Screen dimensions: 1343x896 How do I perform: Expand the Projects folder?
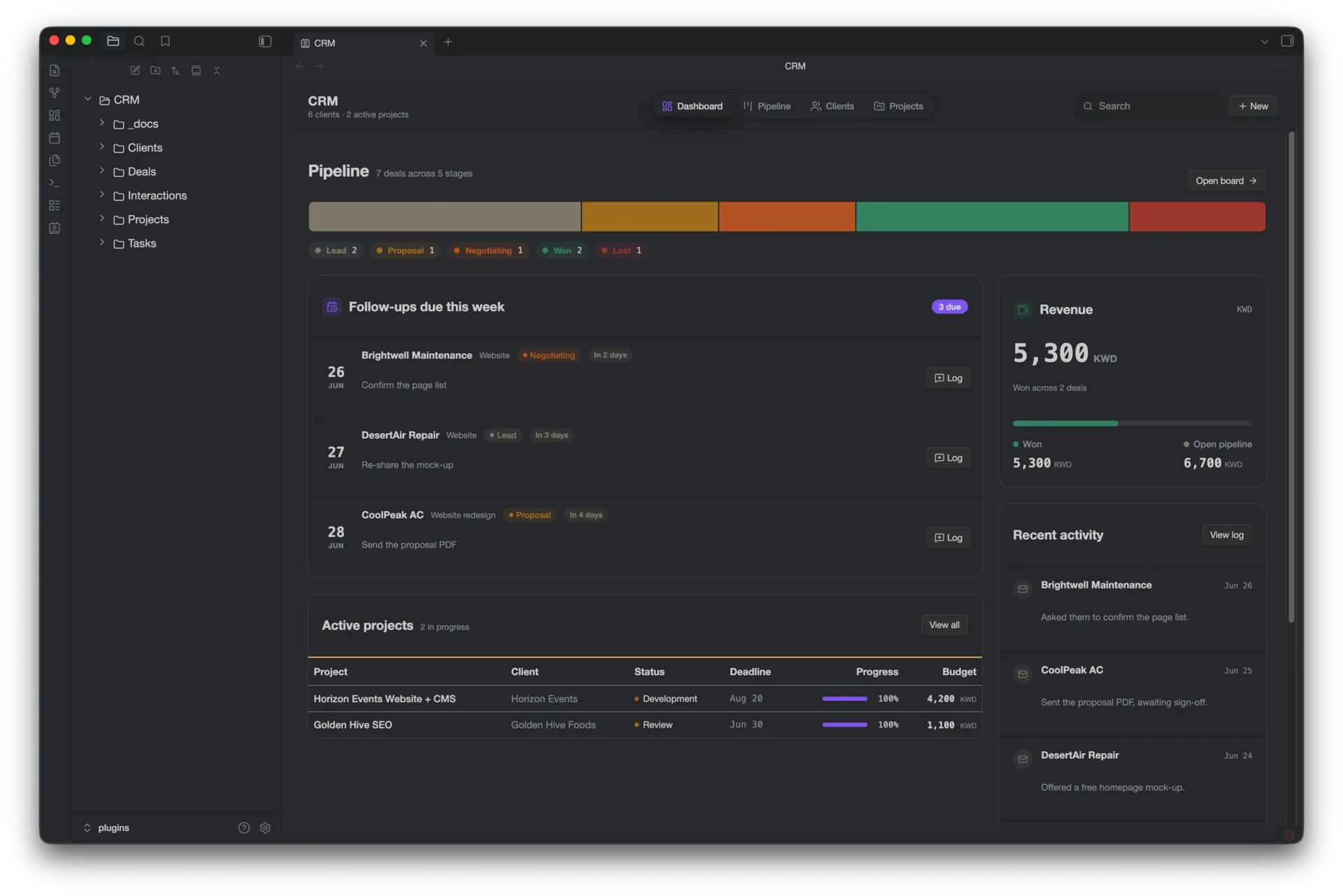(x=102, y=218)
